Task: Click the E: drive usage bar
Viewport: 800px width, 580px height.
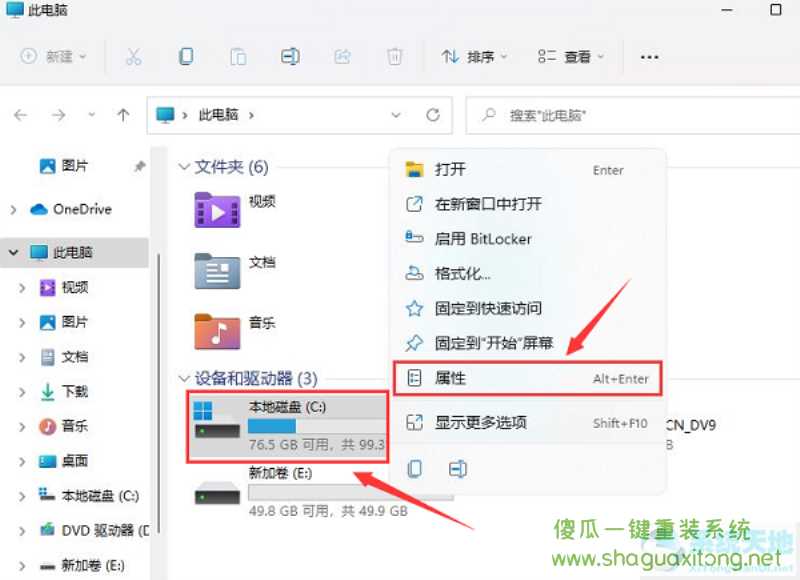Action: (x=351, y=492)
